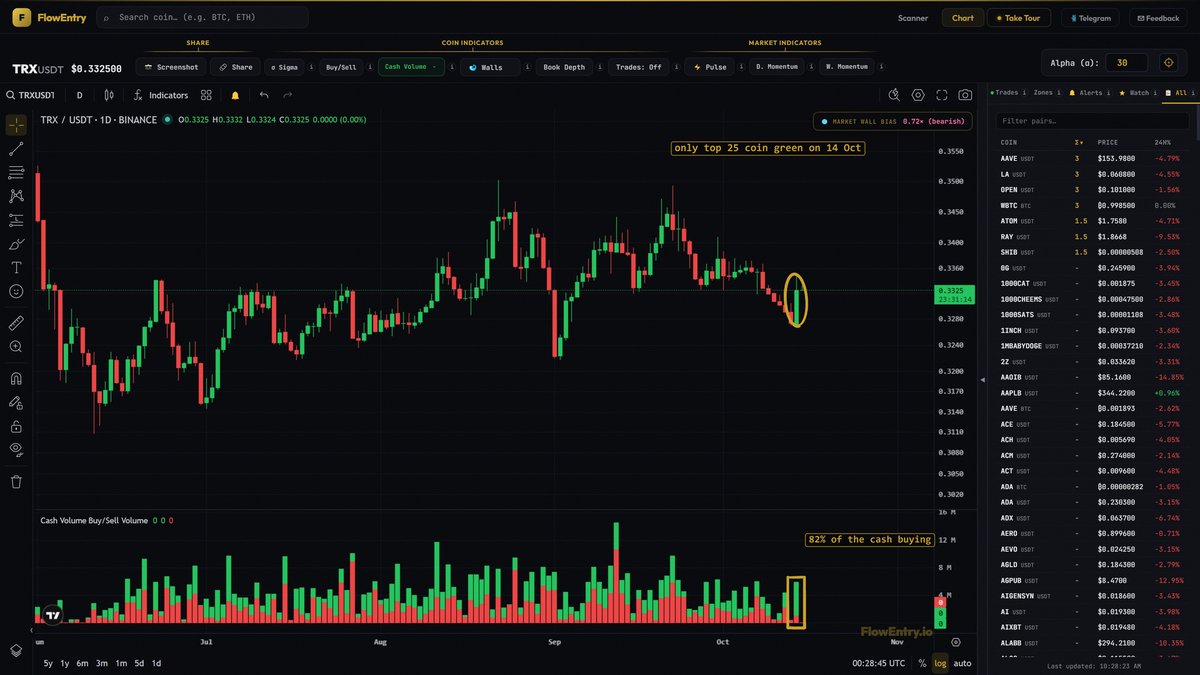Click the Search coin input field

pyautogui.click(x=203, y=17)
